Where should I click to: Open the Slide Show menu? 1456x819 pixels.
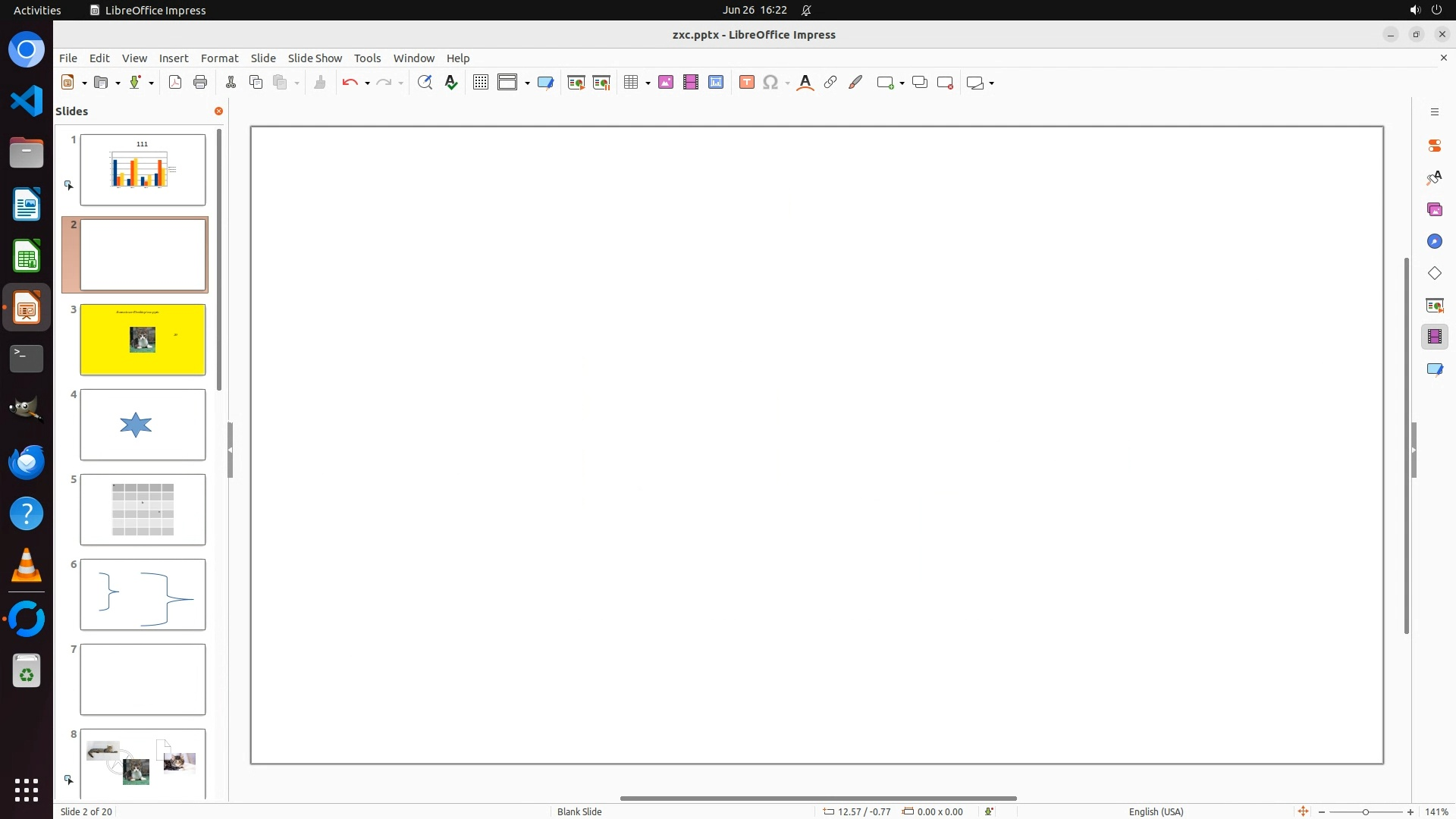[x=315, y=58]
